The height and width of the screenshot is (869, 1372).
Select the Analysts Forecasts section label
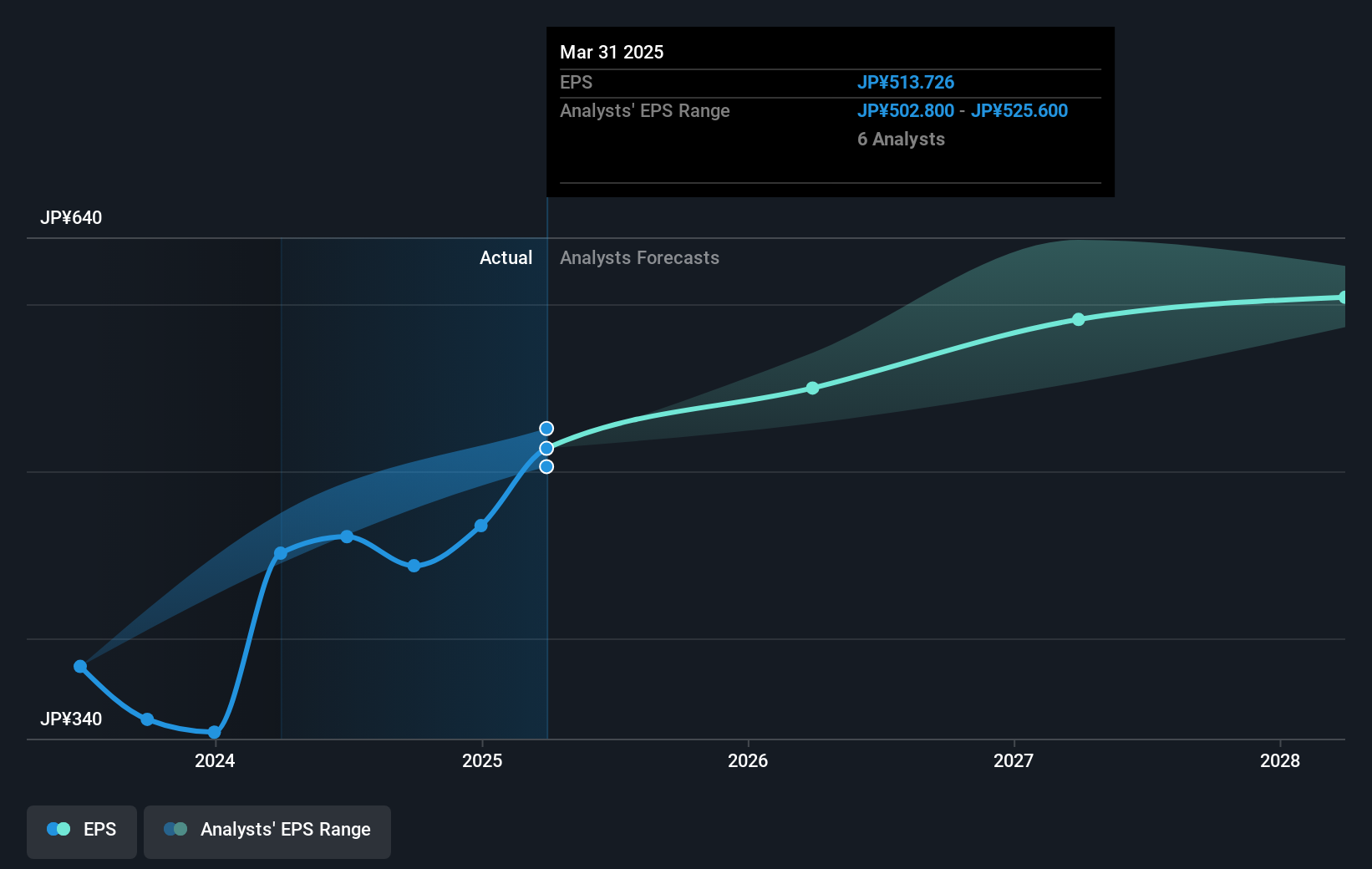pos(639,258)
